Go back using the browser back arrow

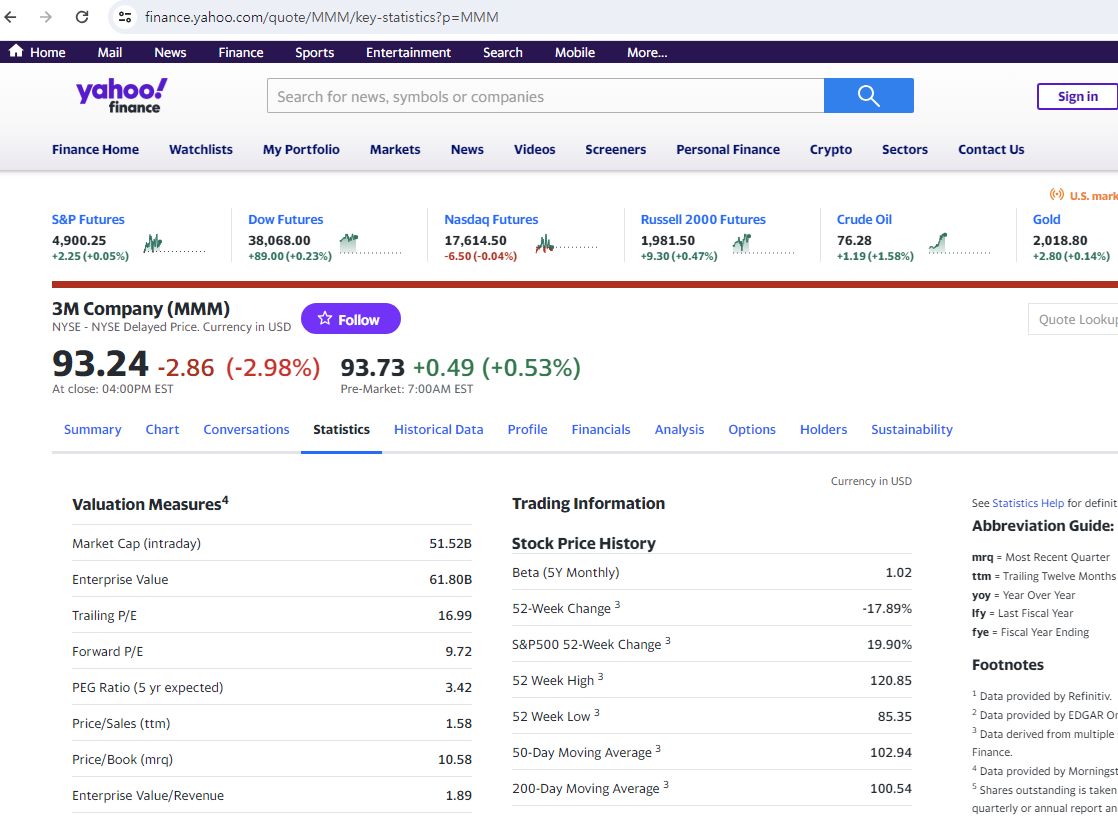tap(11, 16)
